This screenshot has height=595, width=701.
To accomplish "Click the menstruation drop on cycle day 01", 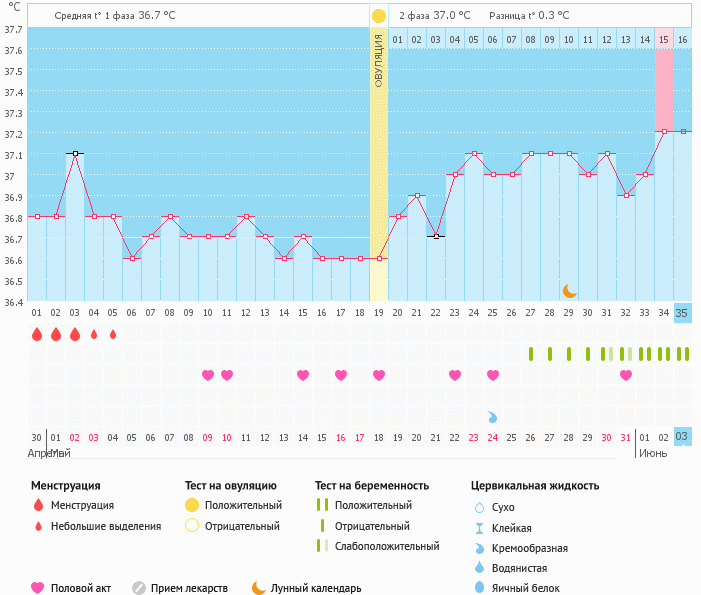I will [x=37, y=335].
